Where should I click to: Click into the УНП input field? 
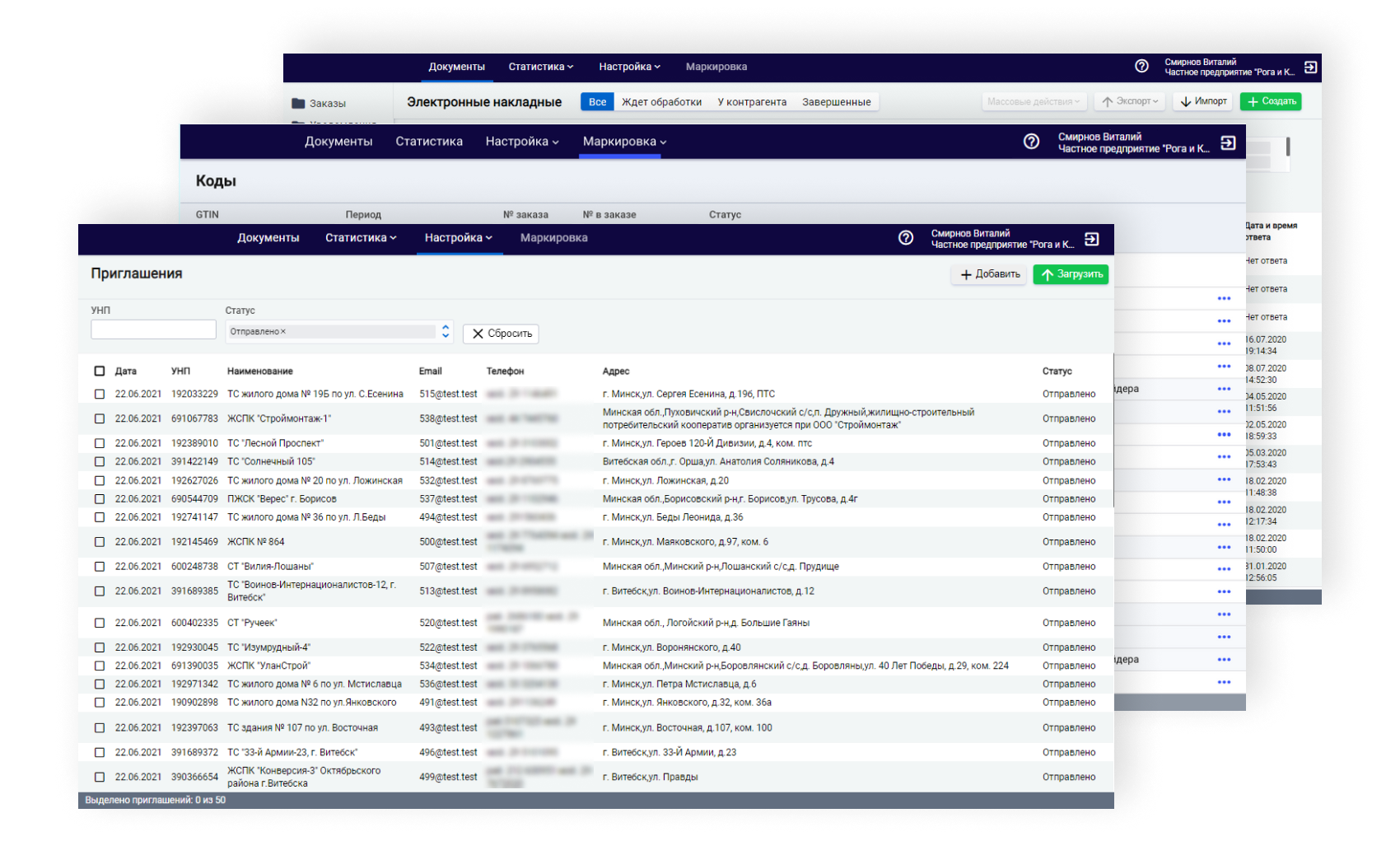click(153, 330)
